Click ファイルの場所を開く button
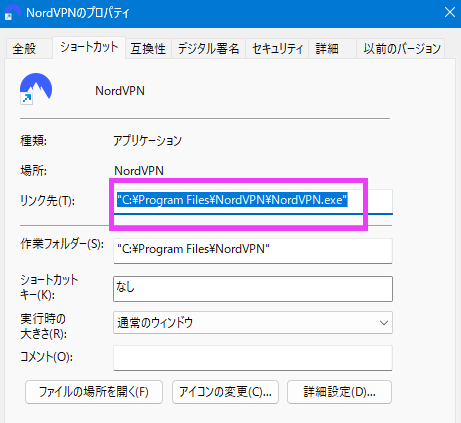The width and height of the screenshot is (461, 423). click(x=94, y=392)
